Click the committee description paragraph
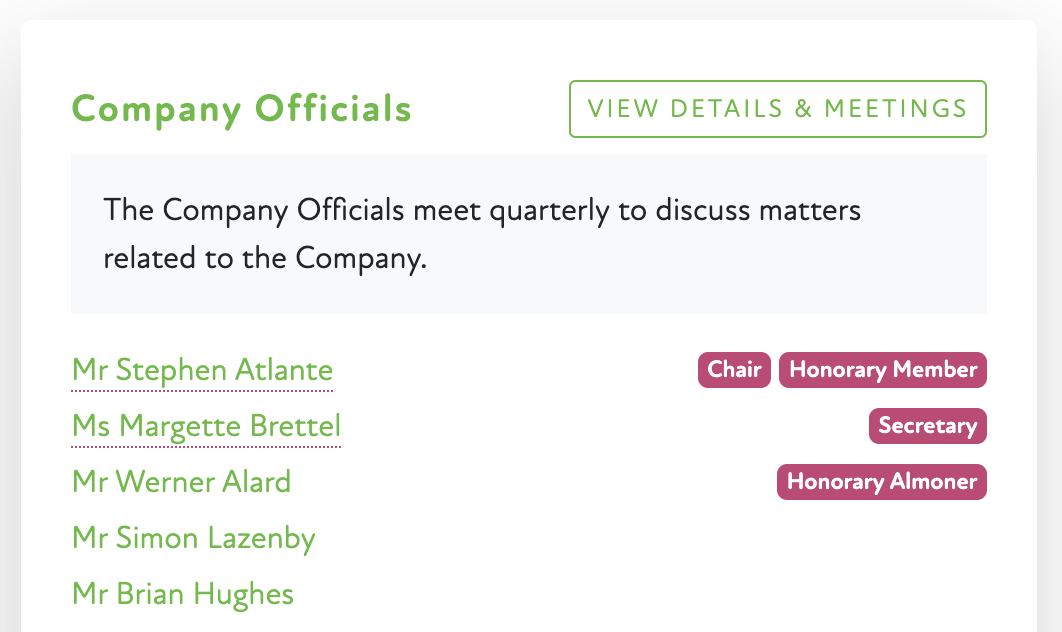 point(481,234)
